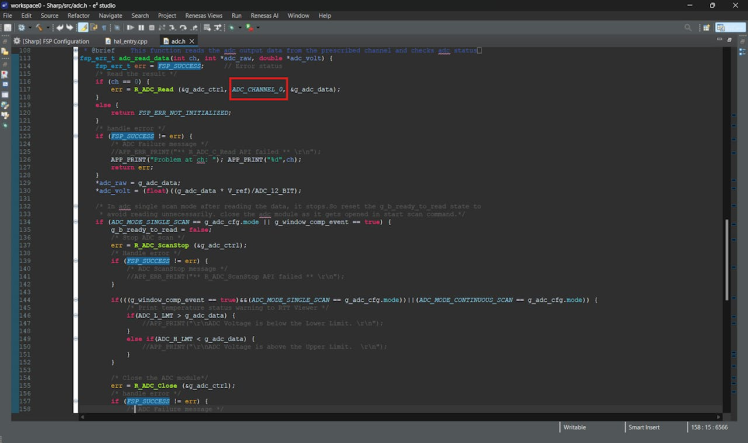
Task: Click the Terminate (stop) toolbar icon
Action: coord(151,28)
